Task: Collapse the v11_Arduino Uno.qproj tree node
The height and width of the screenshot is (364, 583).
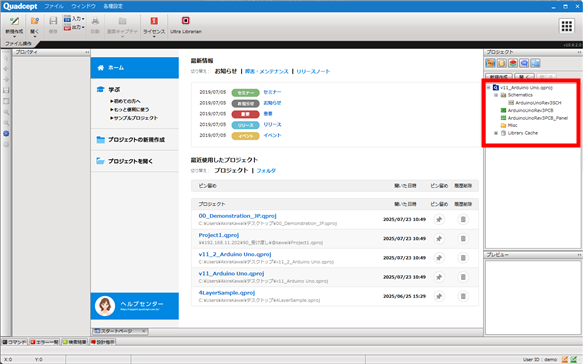Action: pyautogui.click(x=489, y=88)
